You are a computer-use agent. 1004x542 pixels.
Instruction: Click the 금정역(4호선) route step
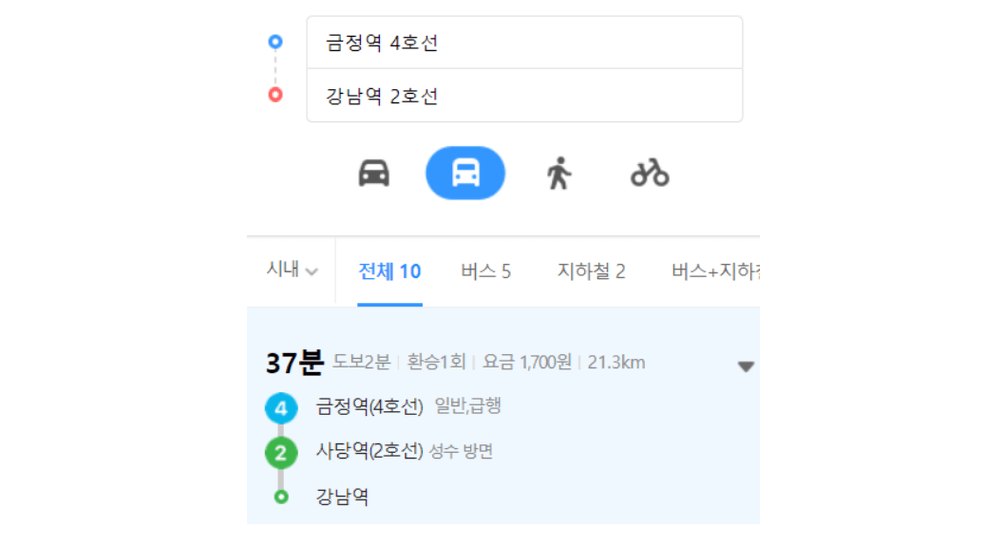[x=369, y=406]
